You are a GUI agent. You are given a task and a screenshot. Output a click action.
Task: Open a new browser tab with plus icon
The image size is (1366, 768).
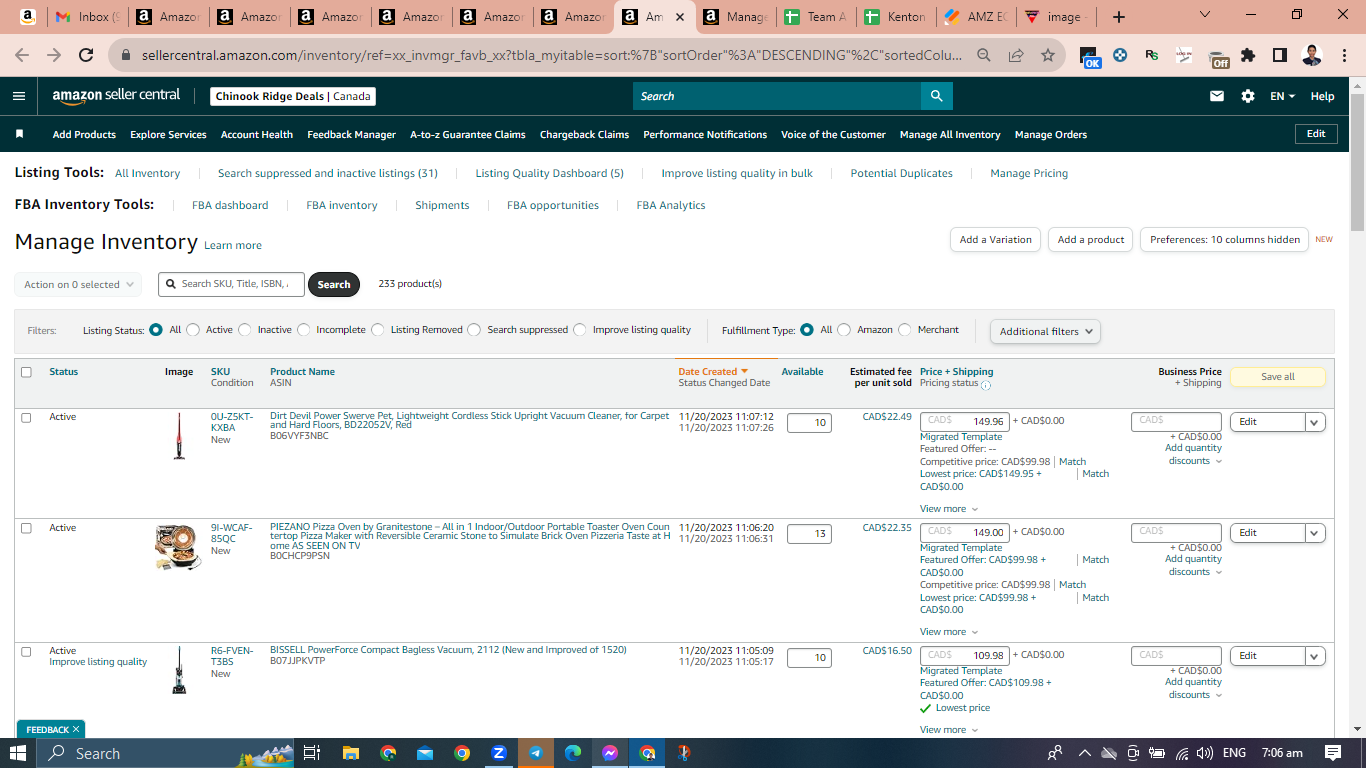click(1119, 17)
